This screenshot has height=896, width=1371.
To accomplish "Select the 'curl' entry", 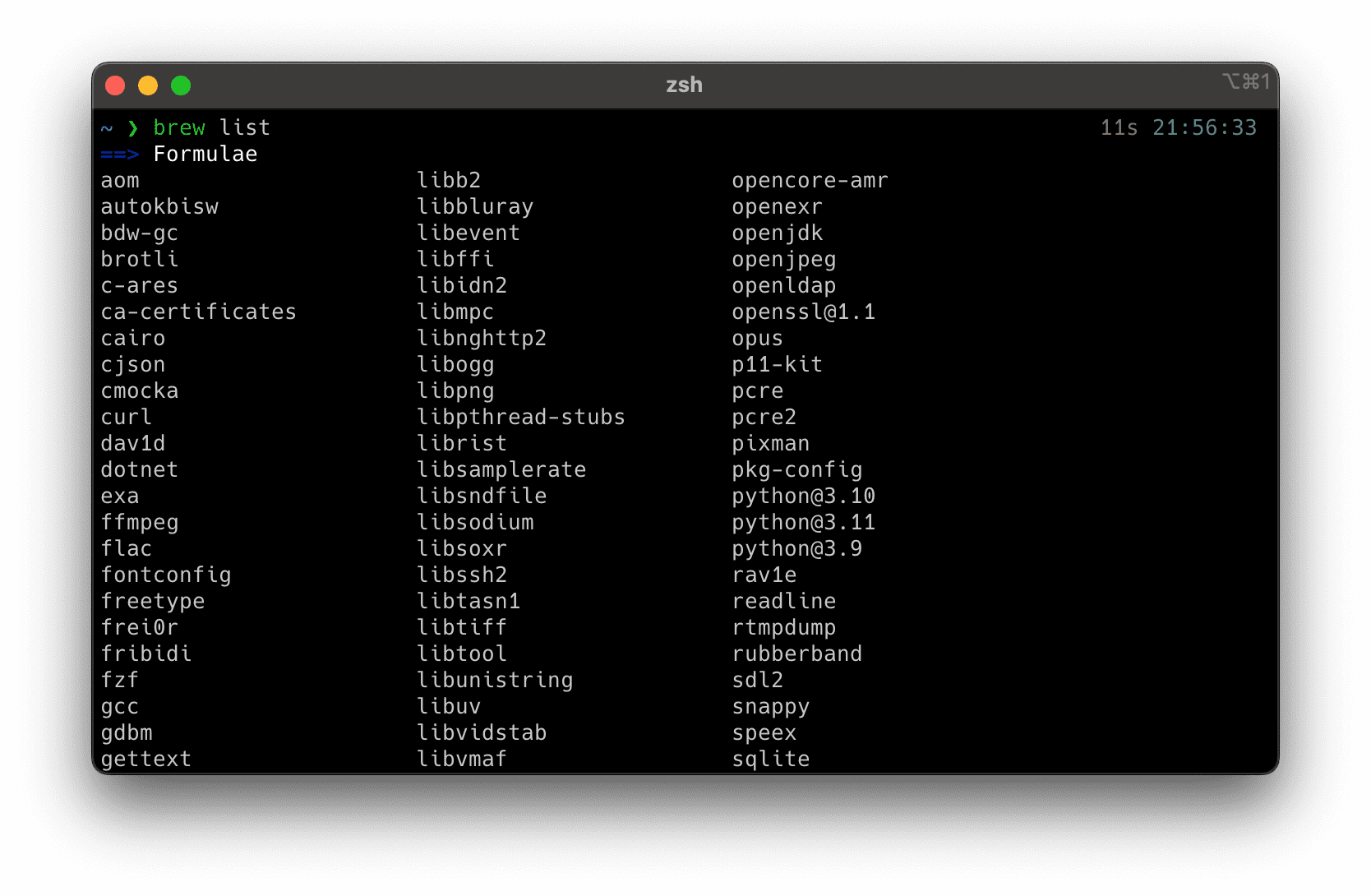I will tap(127, 418).
